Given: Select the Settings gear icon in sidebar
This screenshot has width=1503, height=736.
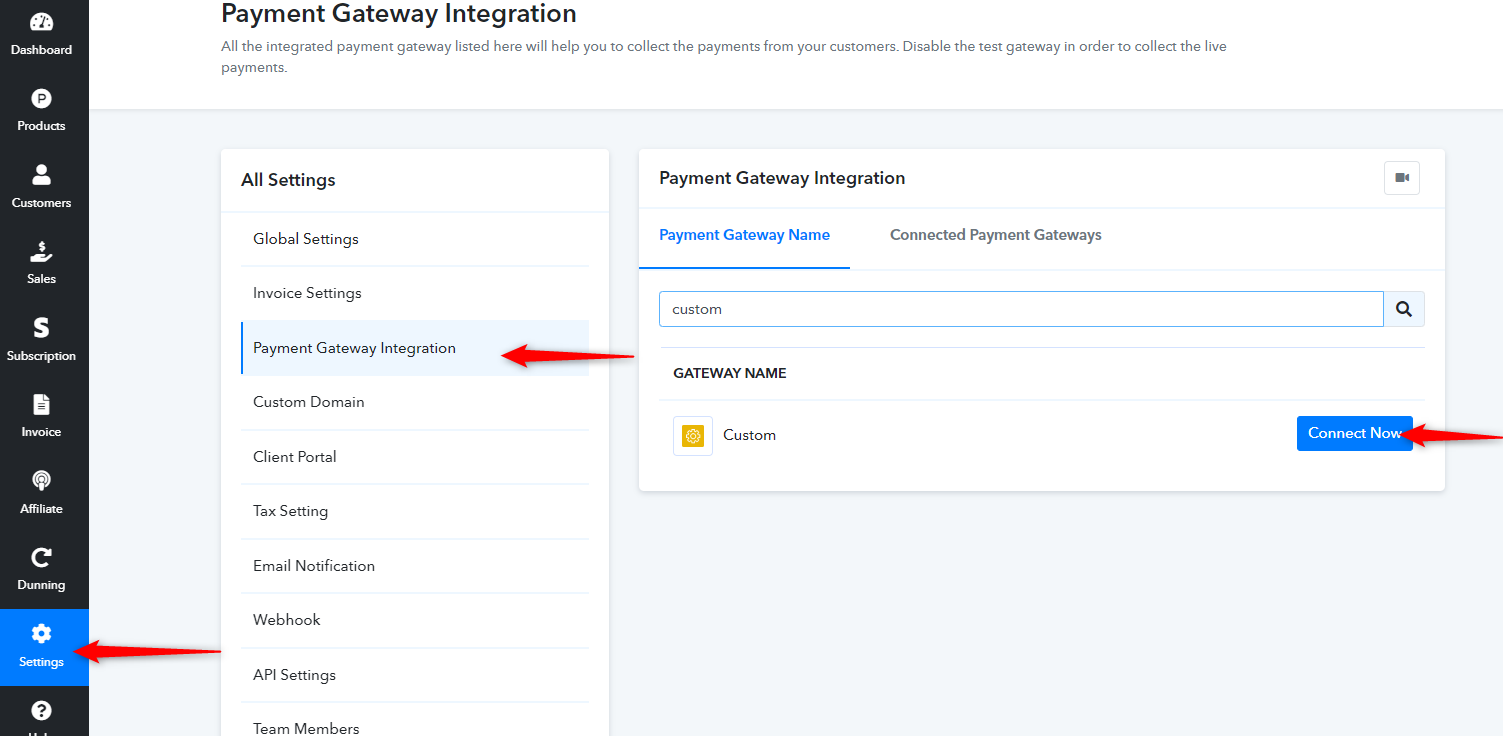Looking at the screenshot, I should tap(41, 634).
